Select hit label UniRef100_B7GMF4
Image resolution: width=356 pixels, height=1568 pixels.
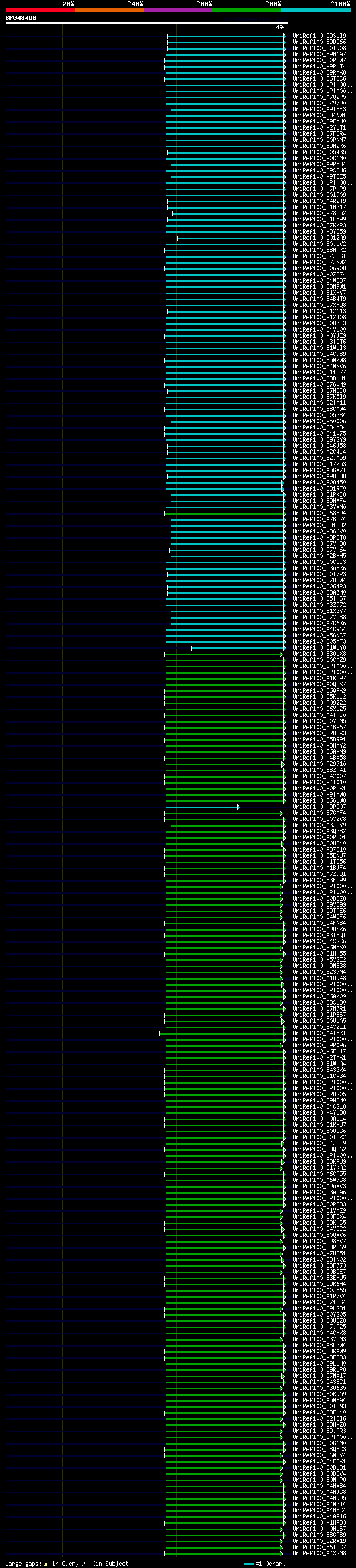click(319, 813)
